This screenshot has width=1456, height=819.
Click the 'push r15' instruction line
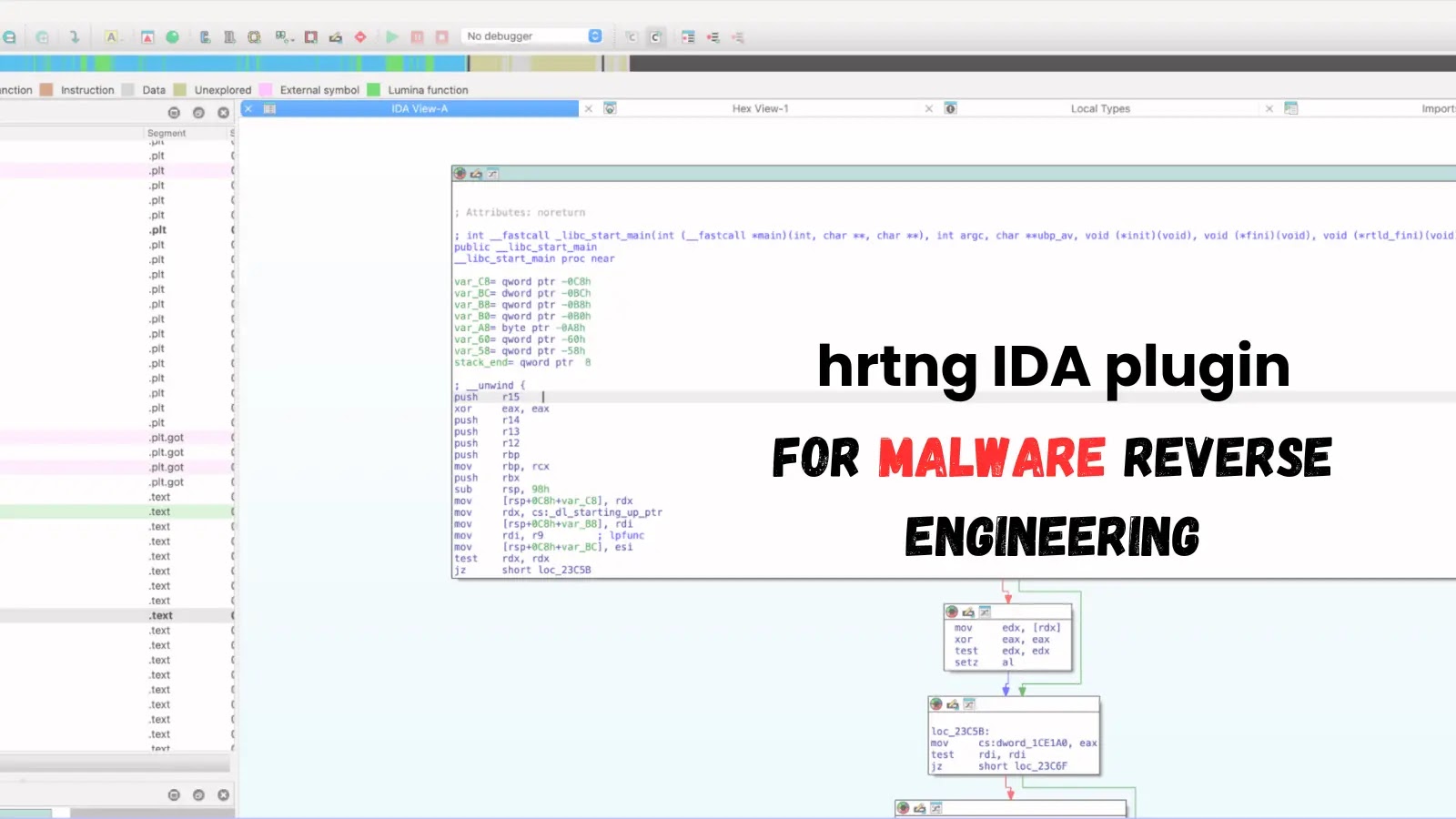487,398
